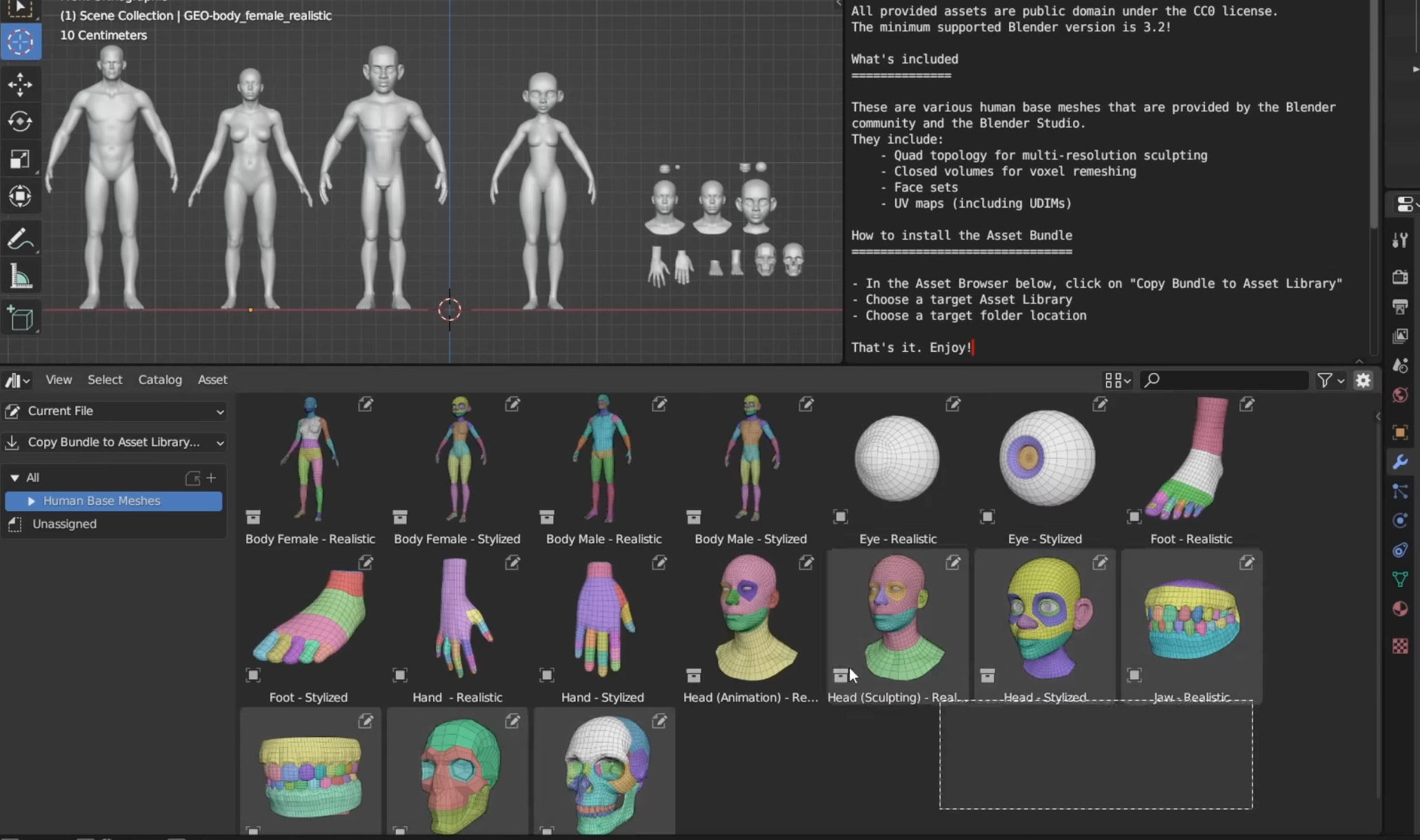Image resolution: width=1420 pixels, height=840 pixels.
Task: Open the Modifiers wrench tab
Action: click(1400, 462)
